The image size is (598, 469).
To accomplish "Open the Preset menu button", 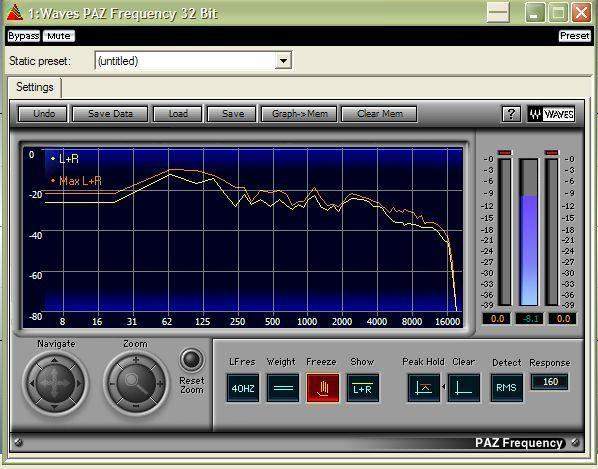I will point(574,36).
